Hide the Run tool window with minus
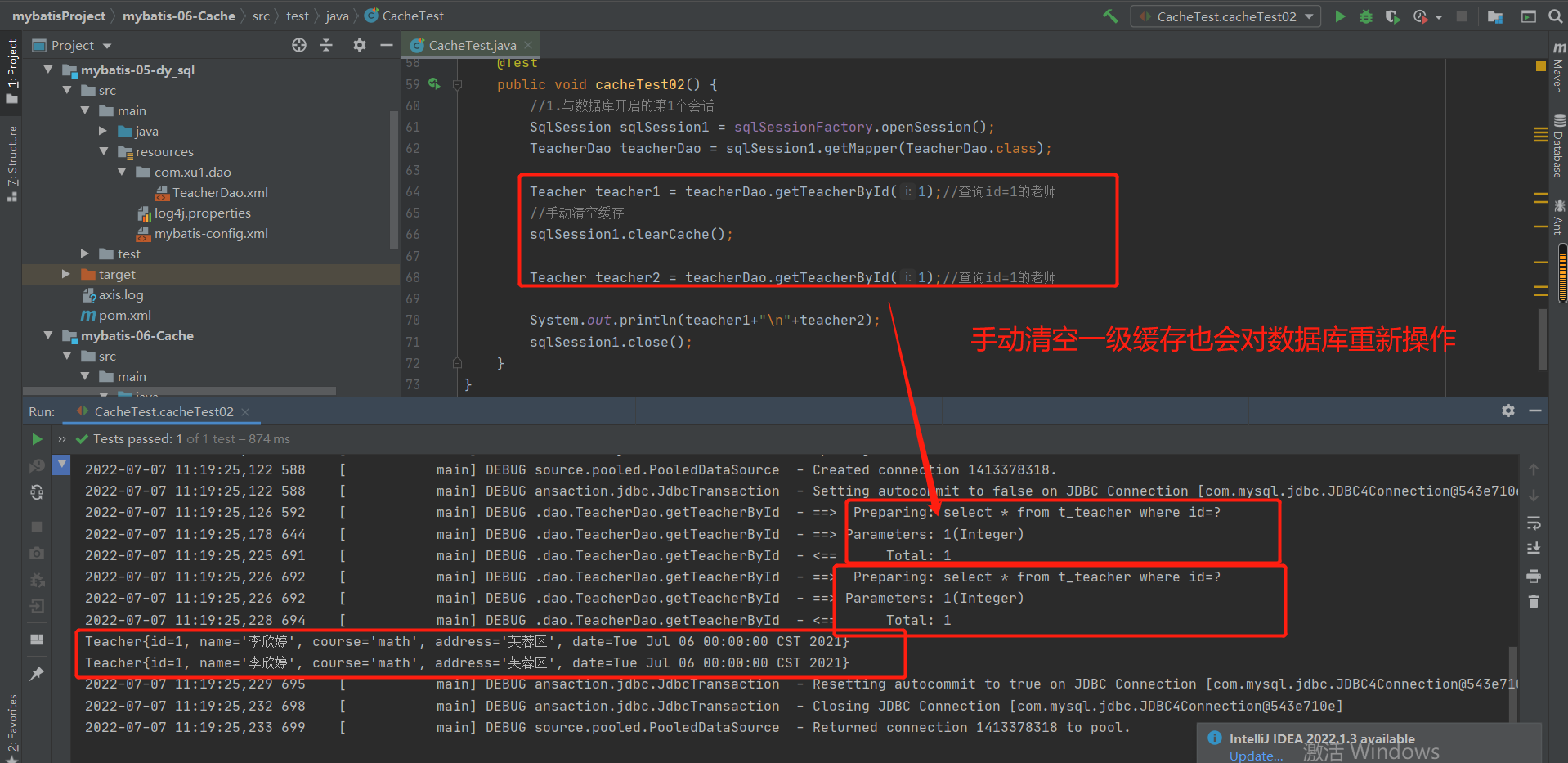Screen dimensions: 1568x763 click(x=1535, y=411)
